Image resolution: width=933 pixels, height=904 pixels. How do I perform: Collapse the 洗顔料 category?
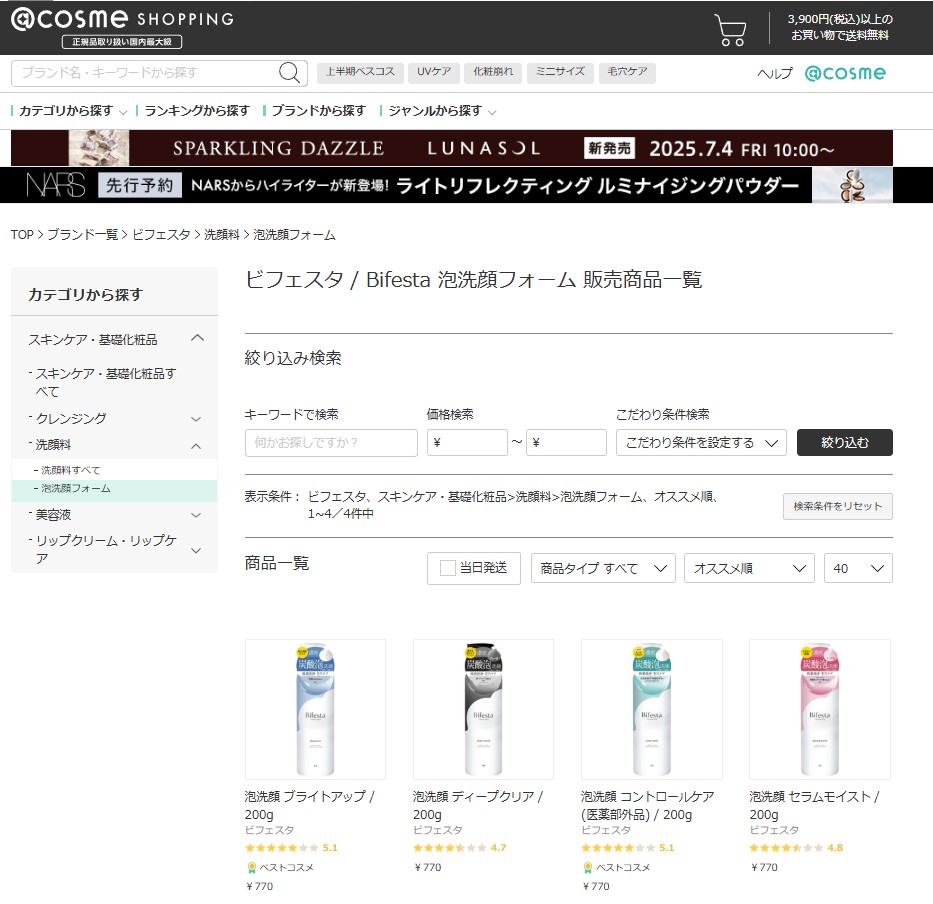click(x=196, y=446)
